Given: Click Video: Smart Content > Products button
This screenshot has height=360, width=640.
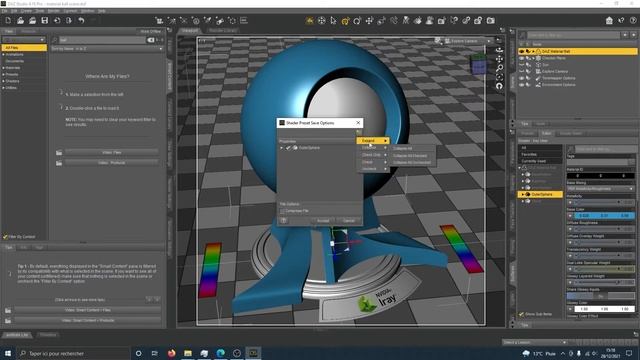Looking at the screenshot, I should tap(89, 320).
